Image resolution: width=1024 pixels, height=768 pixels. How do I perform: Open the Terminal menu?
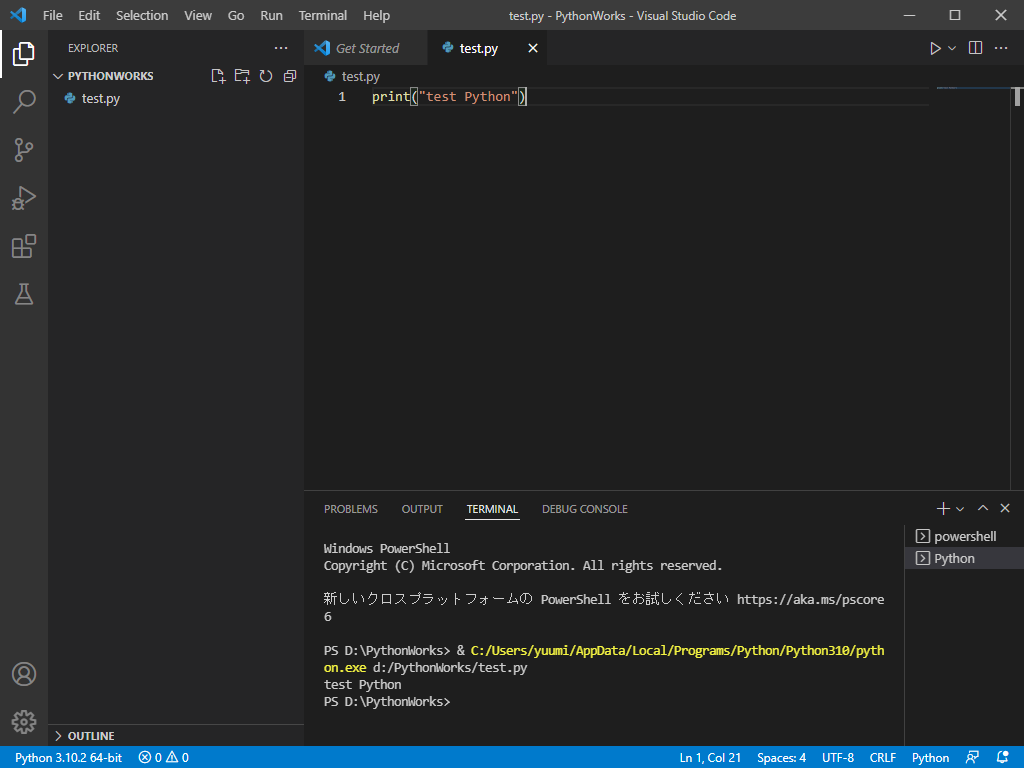point(322,15)
